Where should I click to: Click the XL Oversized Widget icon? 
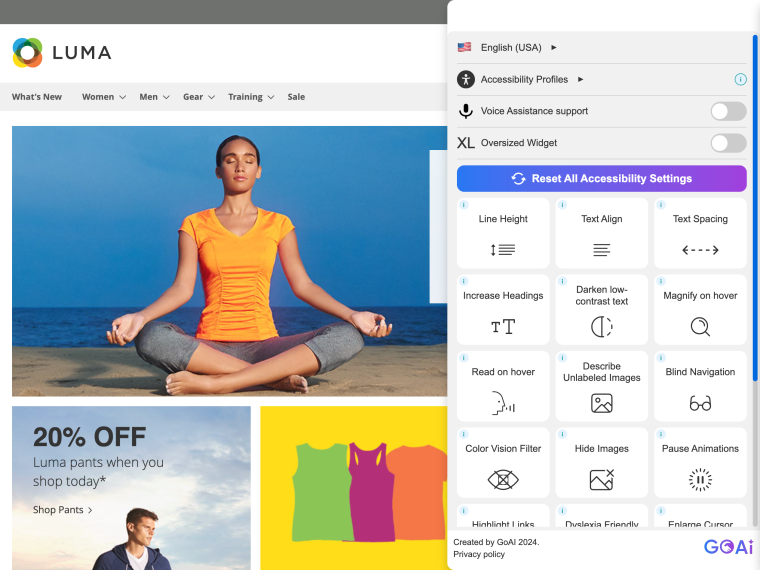(466, 143)
